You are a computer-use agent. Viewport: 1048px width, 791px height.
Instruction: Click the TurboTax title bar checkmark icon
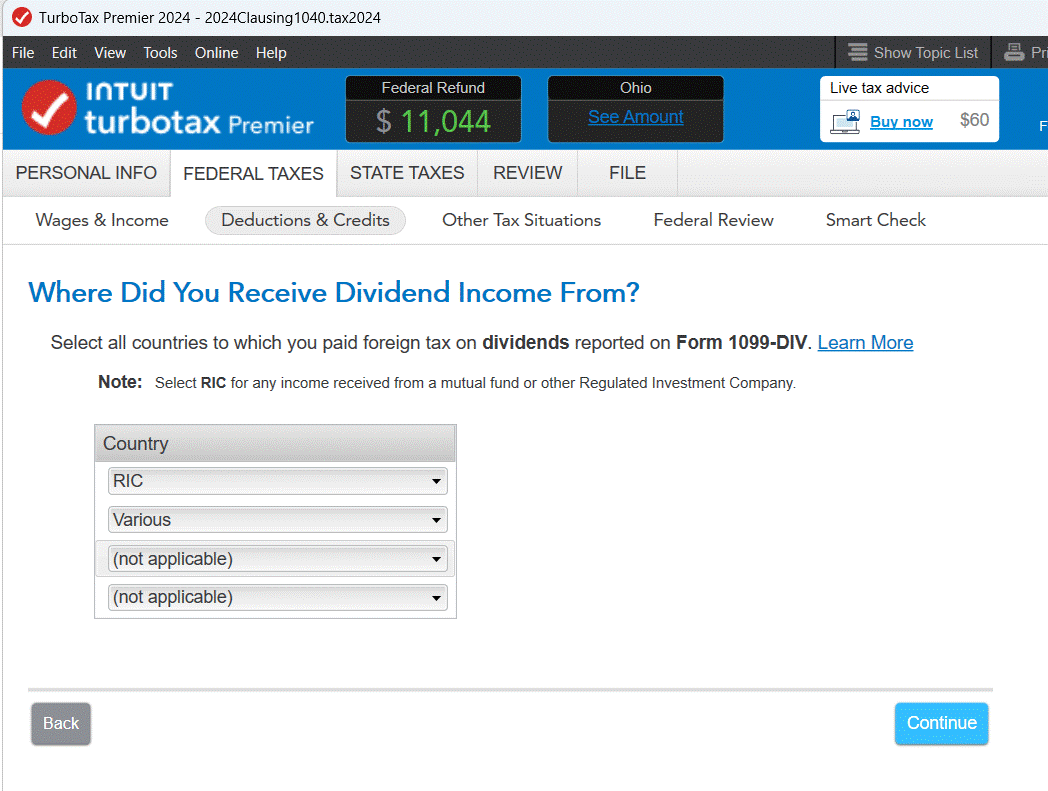tap(21, 17)
